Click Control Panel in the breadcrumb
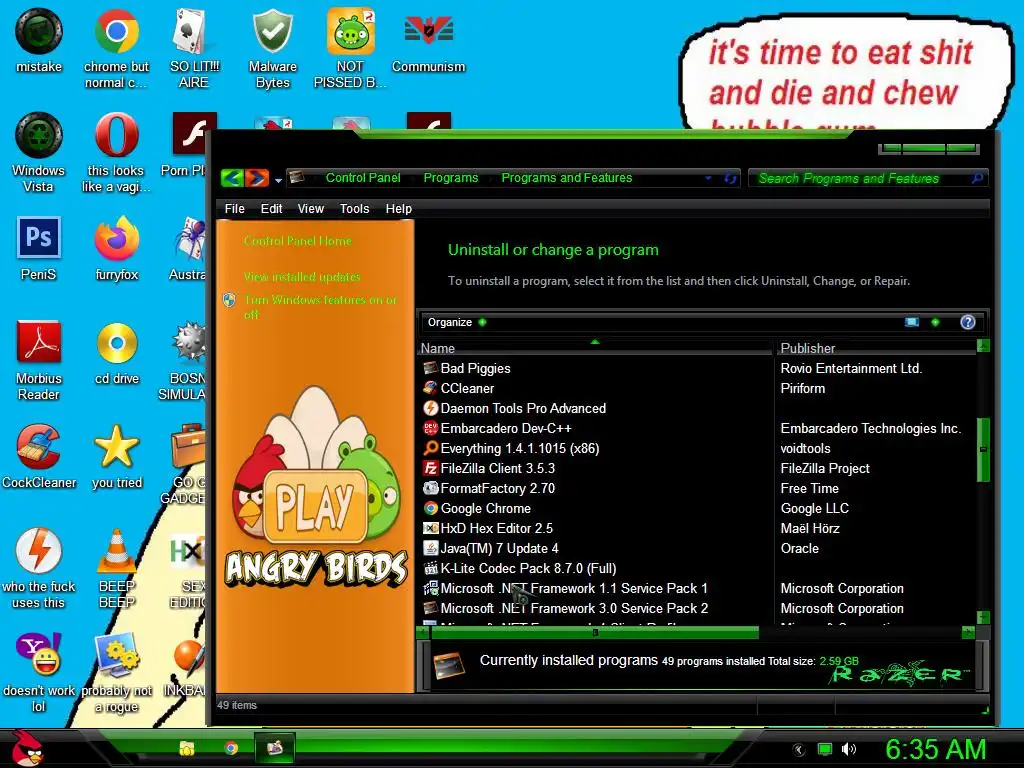Viewport: 1024px width, 768px height. coord(363,178)
